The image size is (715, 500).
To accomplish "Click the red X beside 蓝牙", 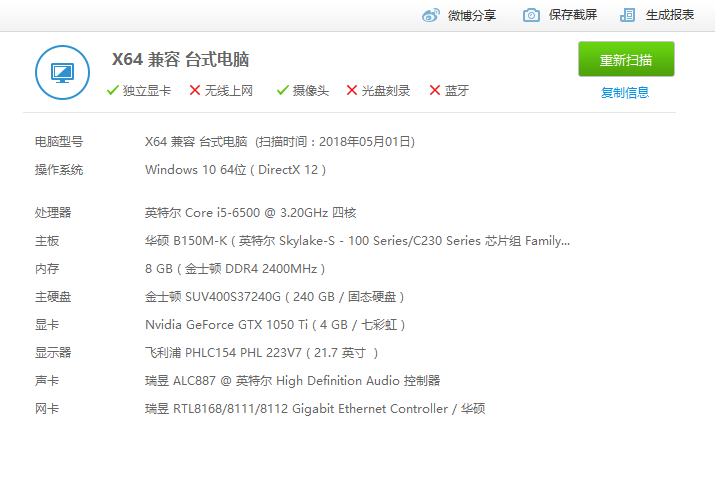I will pyautogui.click(x=435, y=90).
